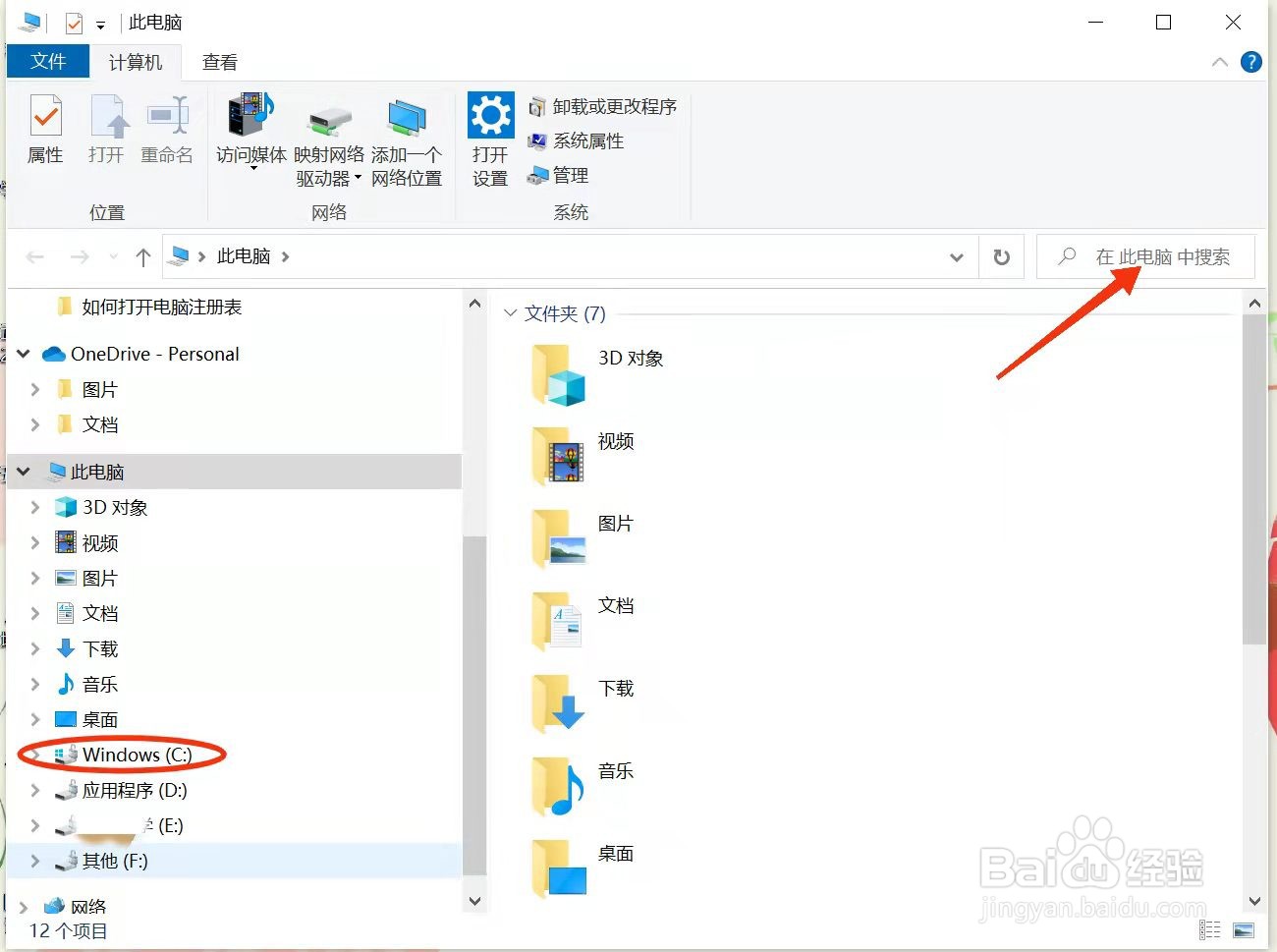Open the address bar dropdown arrow
Image resolution: width=1277 pixels, height=952 pixels.
tap(956, 256)
